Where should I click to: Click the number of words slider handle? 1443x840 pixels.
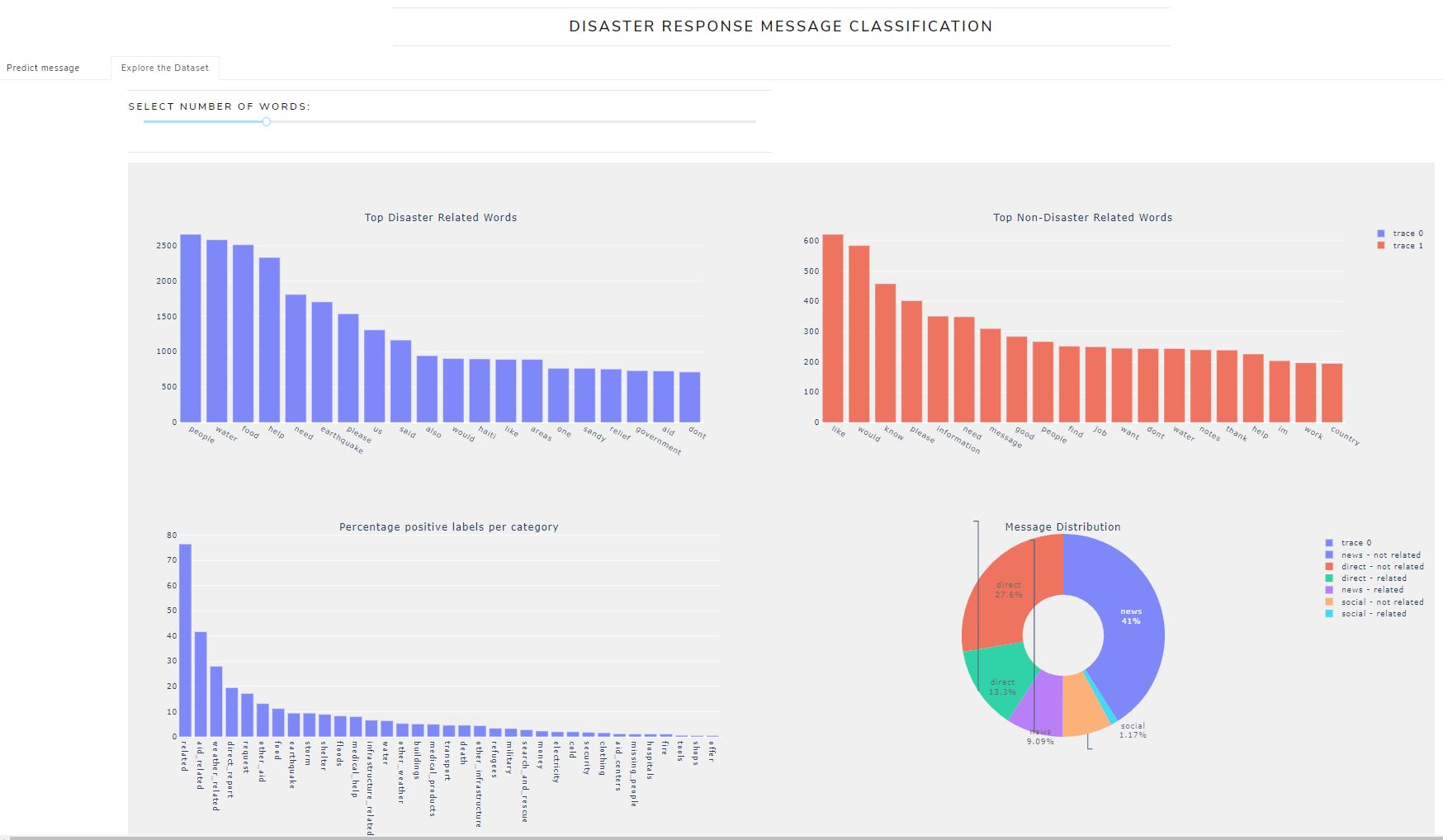click(266, 122)
